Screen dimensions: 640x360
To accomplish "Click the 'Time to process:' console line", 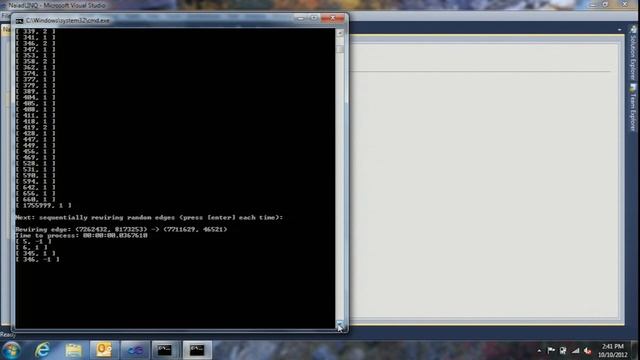I will click(81, 236).
